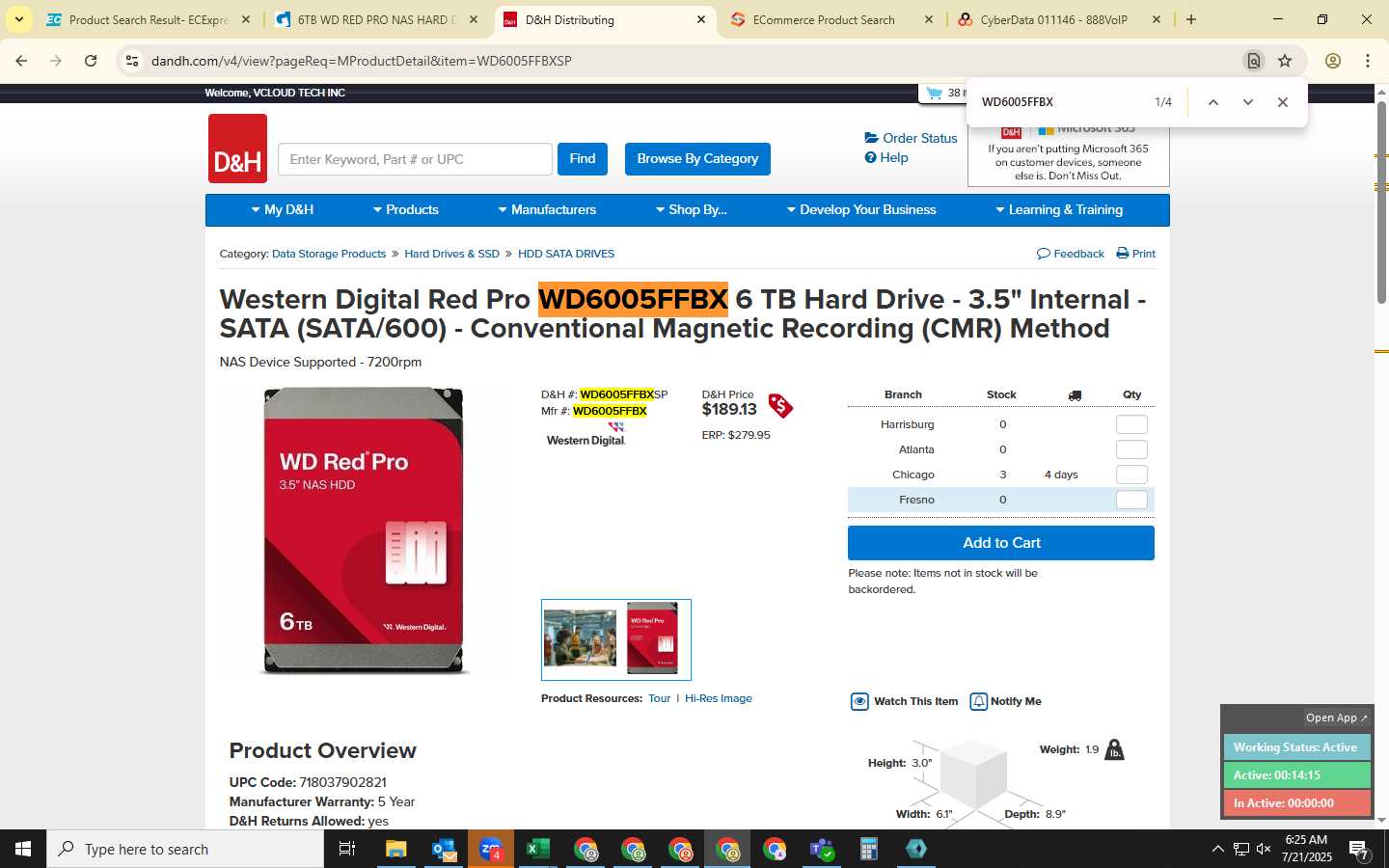Screen dimensions: 1389x868
Task: Go back to the previous page
Action: pos(21,61)
